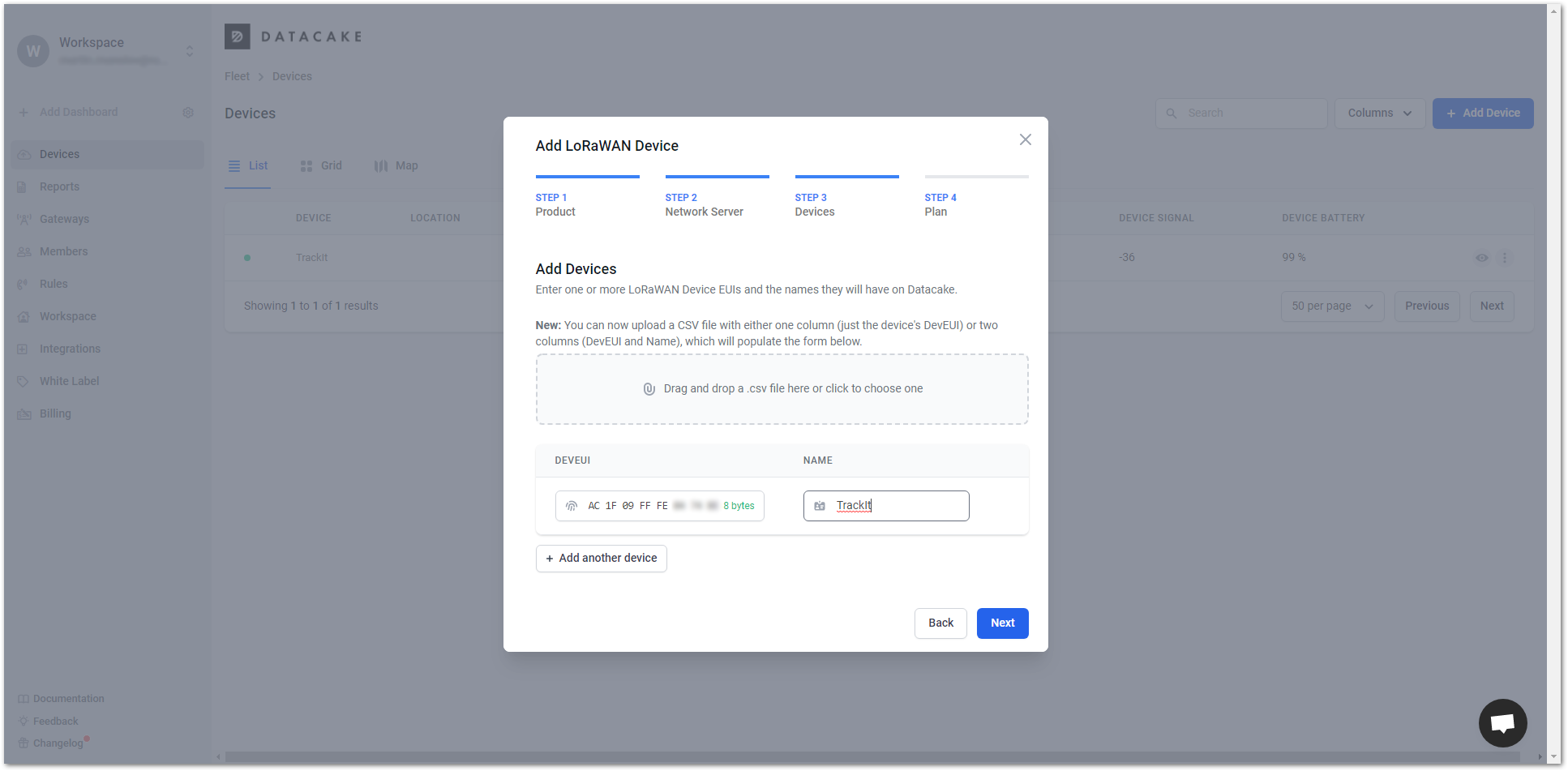
Task: Open the live chat support bubble
Action: point(1502,722)
